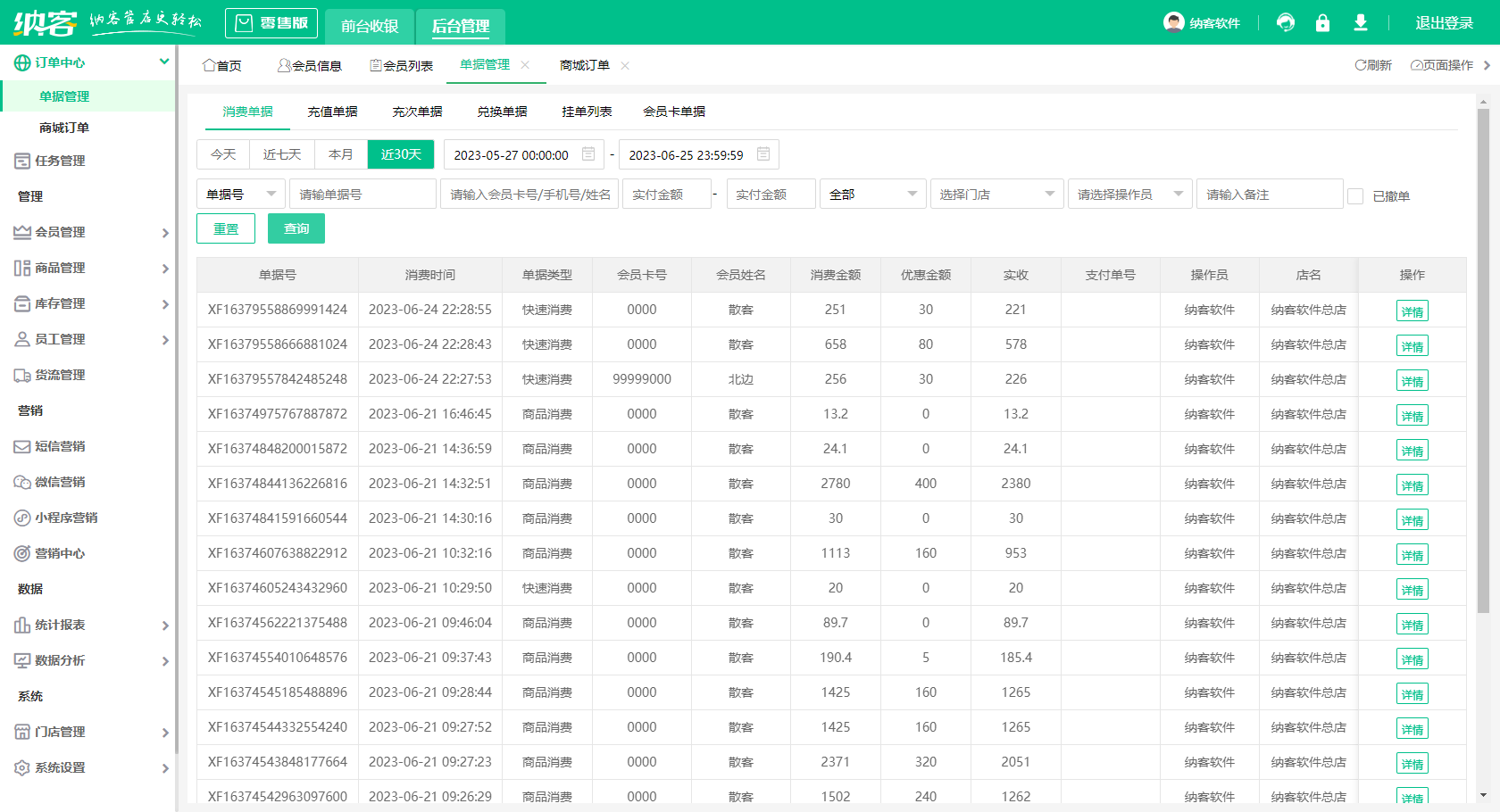
Task: Open the 前台收银 top tab
Action: pyautogui.click(x=370, y=27)
